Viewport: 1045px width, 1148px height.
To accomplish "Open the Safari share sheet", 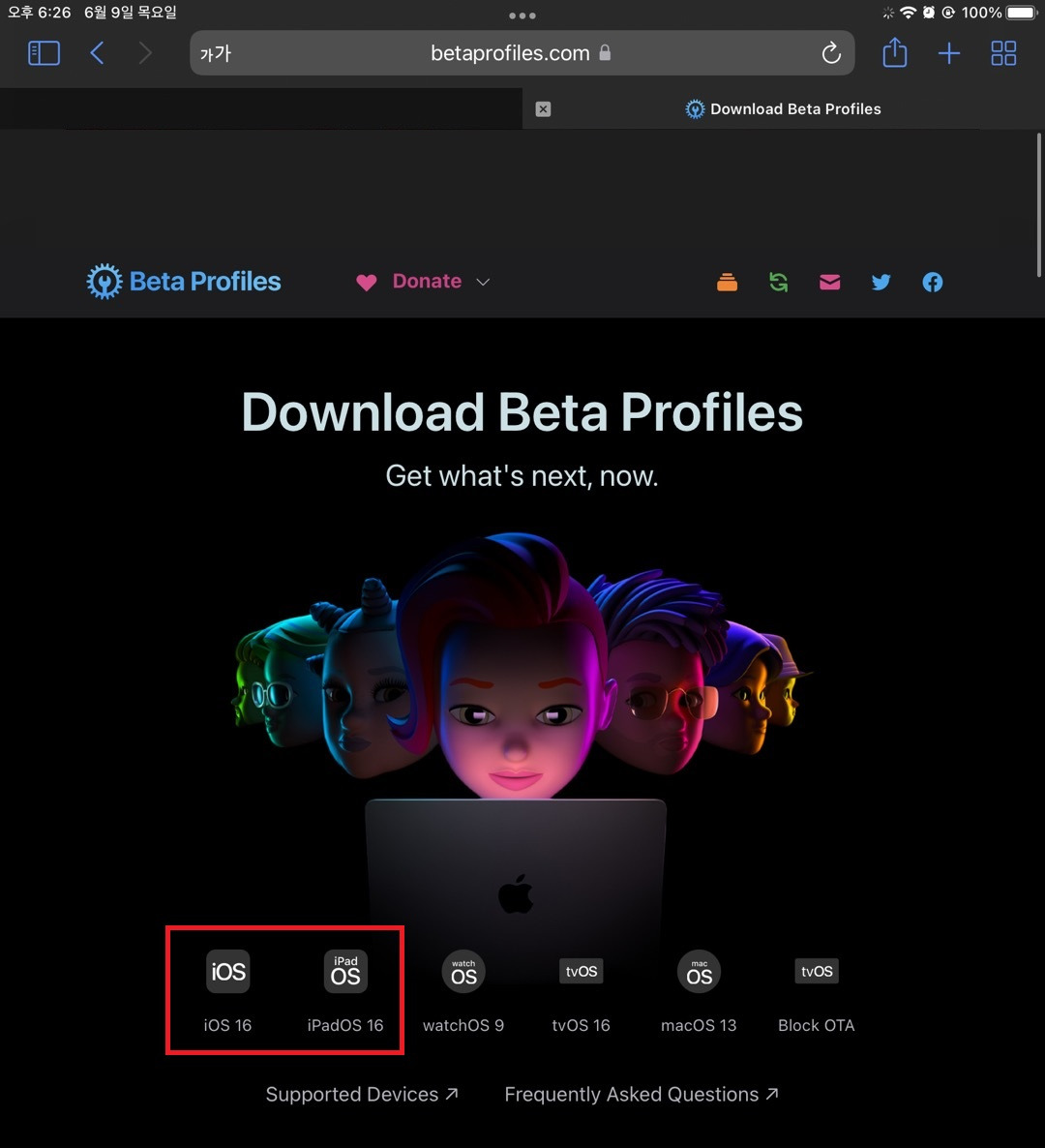I will [894, 52].
